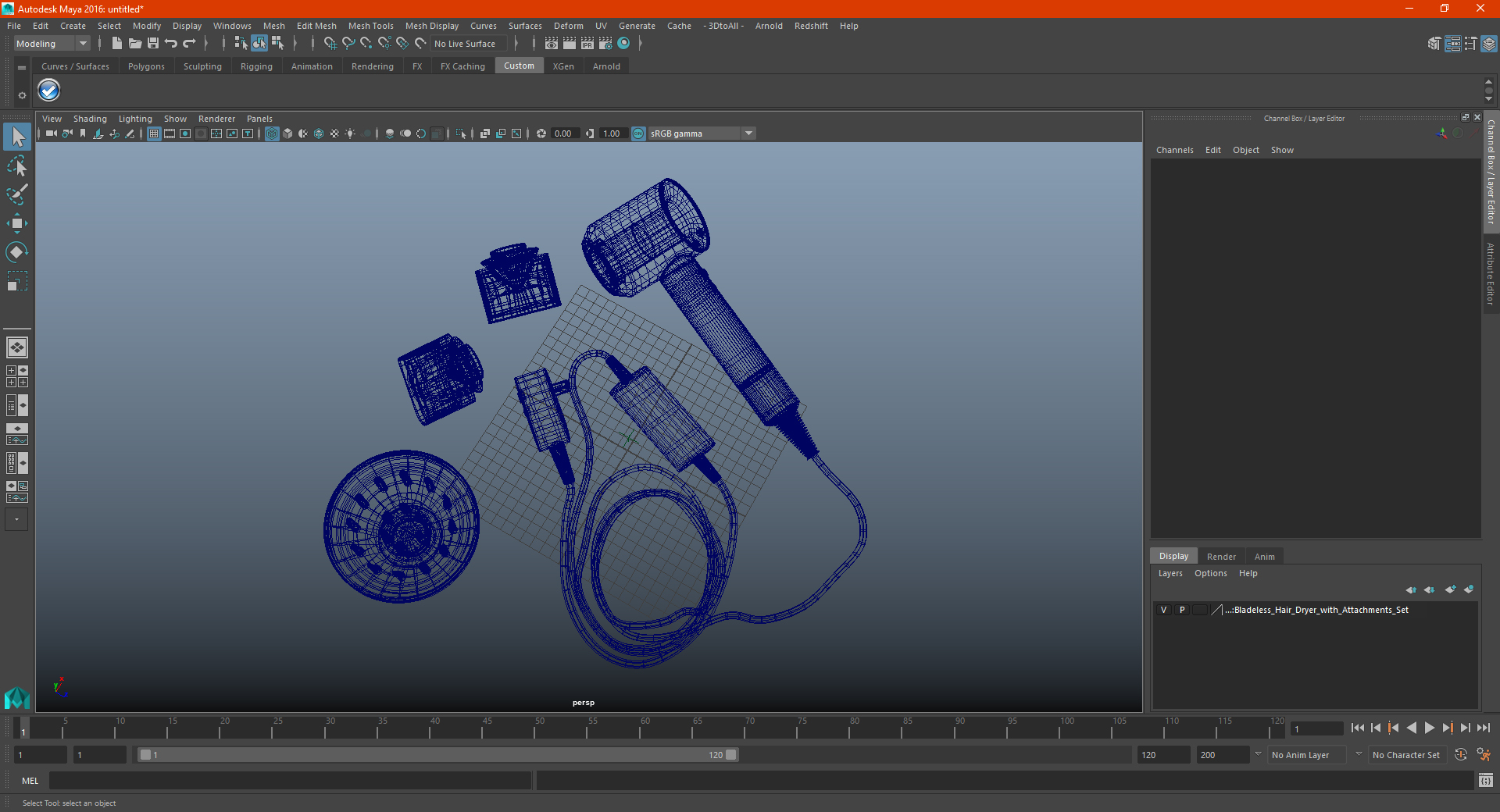This screenshot has width=1500, height=812.
Task: Undo the last action with the arrow icon
Action: 171,44
